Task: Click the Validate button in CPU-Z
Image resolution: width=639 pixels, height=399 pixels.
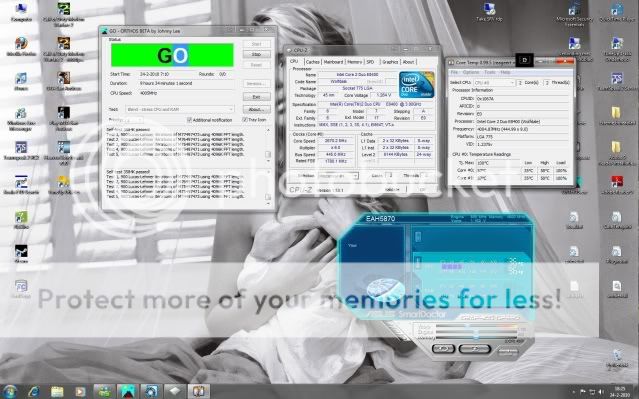Action: pyautogui.click(x=393, y=190)
